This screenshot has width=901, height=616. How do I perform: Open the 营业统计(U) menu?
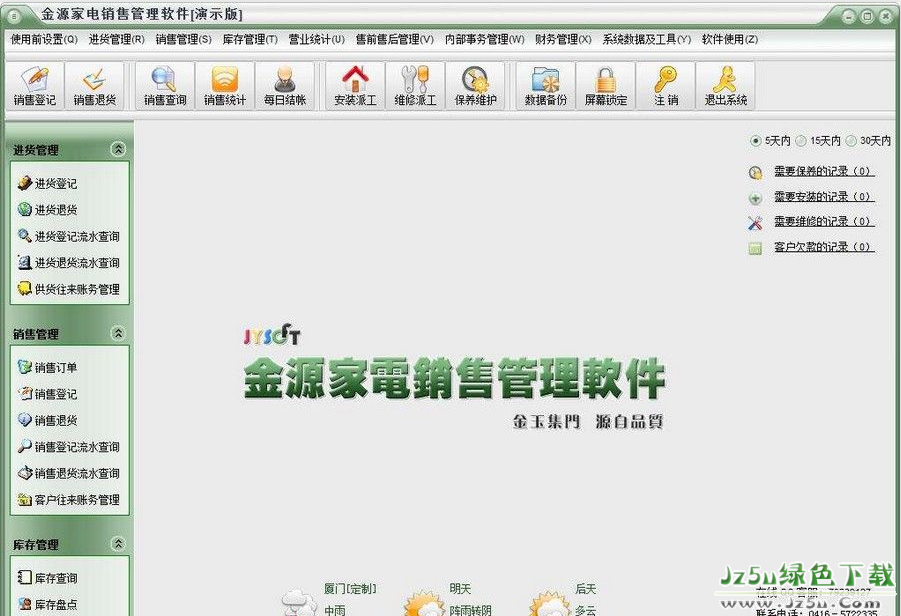tap(317, 39)
